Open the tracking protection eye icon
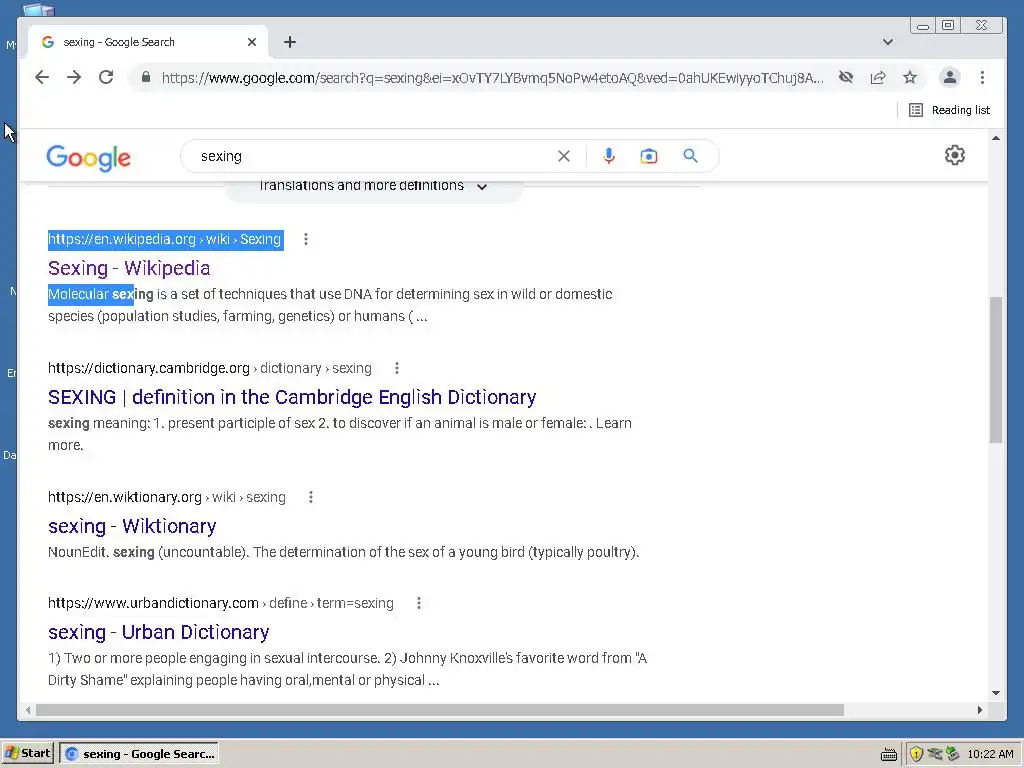 coord(846,78)
